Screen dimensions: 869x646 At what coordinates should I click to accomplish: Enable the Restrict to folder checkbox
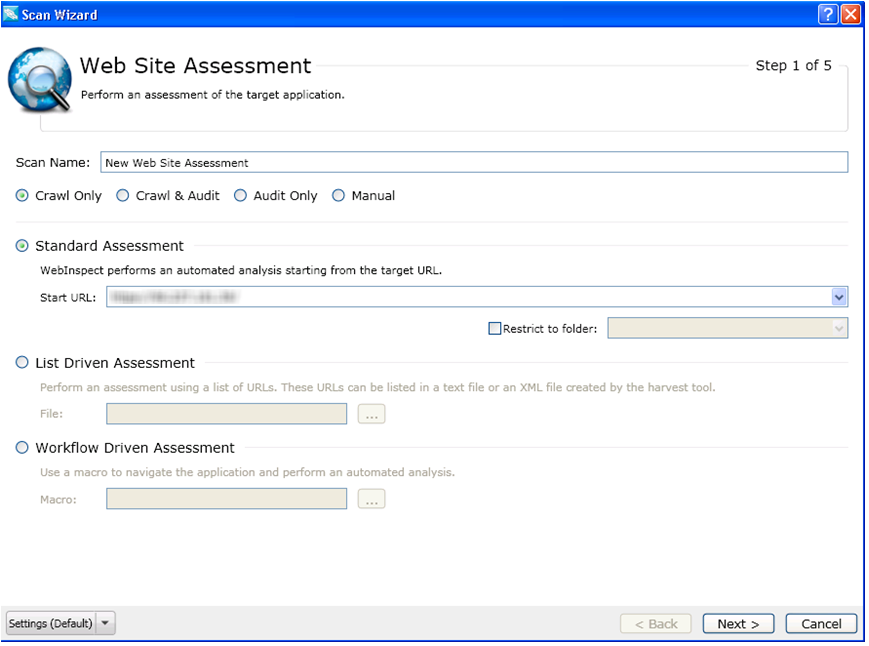click(495, 329)
